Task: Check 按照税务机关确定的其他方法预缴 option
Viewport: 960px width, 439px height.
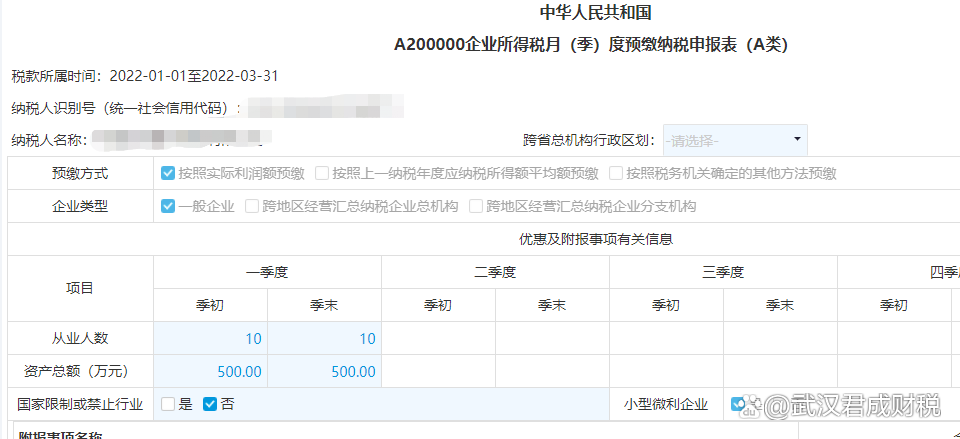Action: [x=616, y=173]
